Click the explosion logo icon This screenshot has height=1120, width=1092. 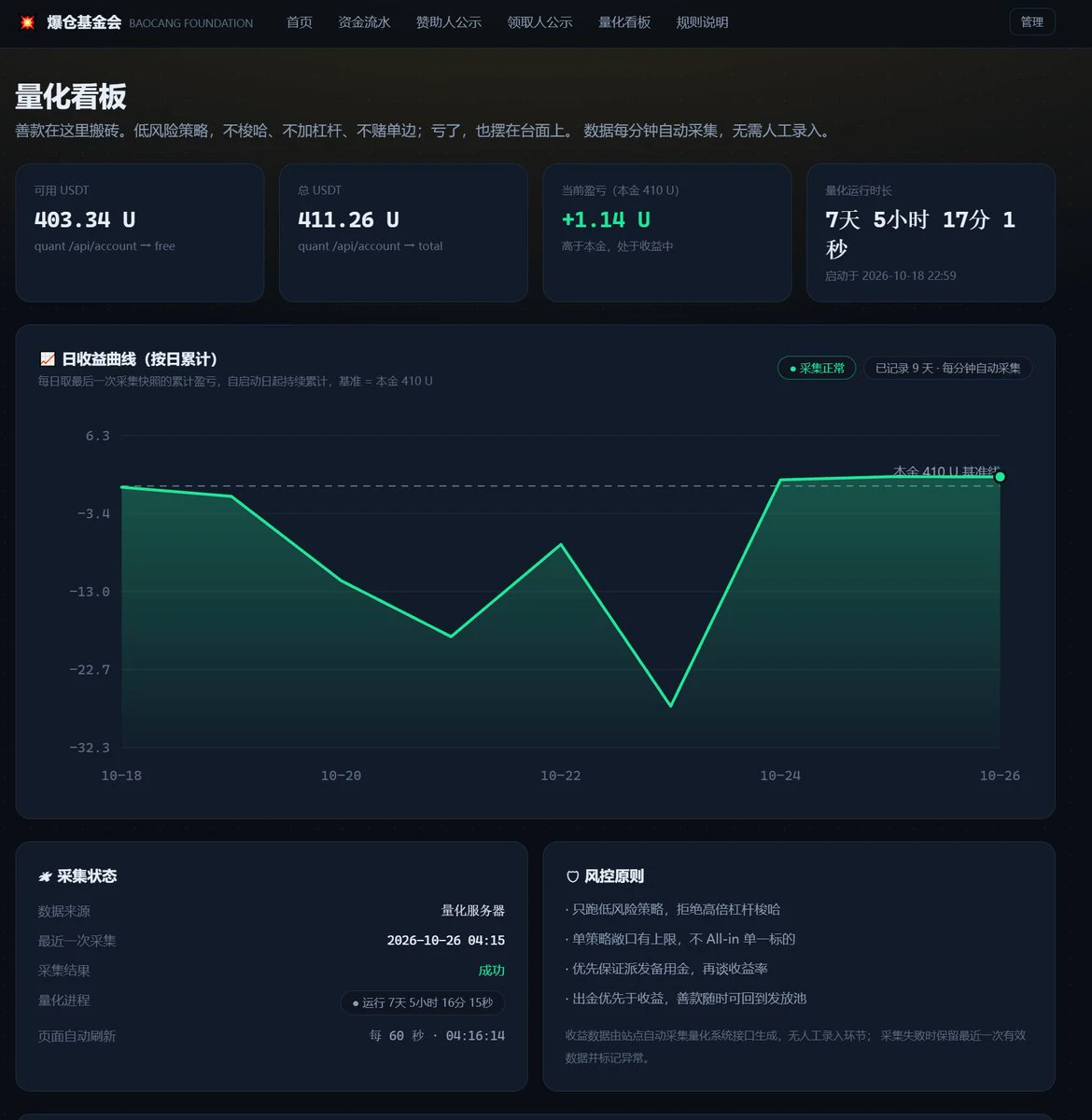(27, 22)
